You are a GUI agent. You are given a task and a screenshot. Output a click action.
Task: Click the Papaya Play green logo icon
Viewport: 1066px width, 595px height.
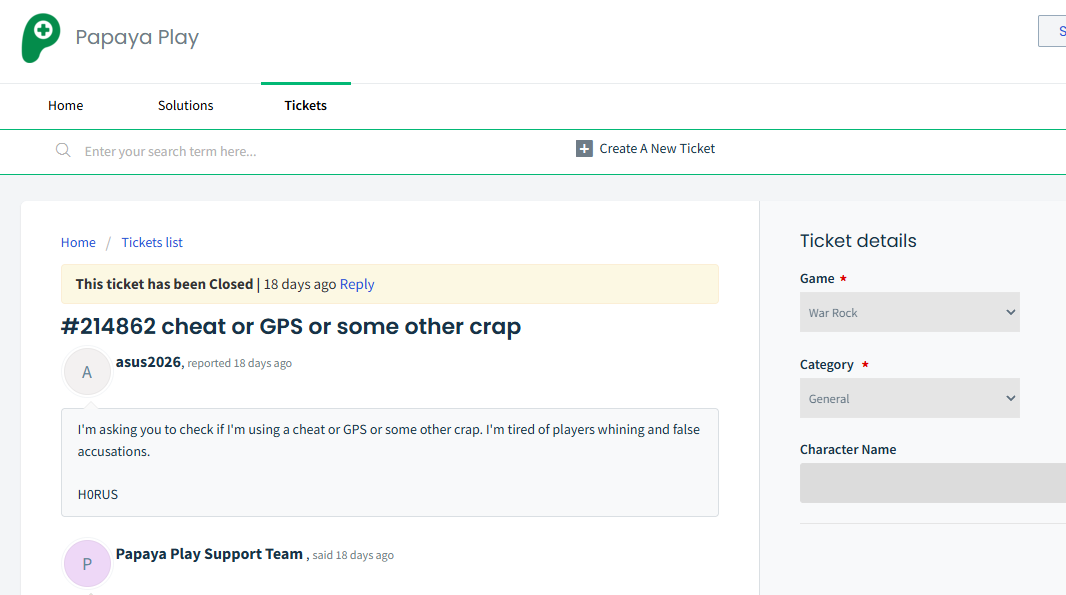(41, 38)
